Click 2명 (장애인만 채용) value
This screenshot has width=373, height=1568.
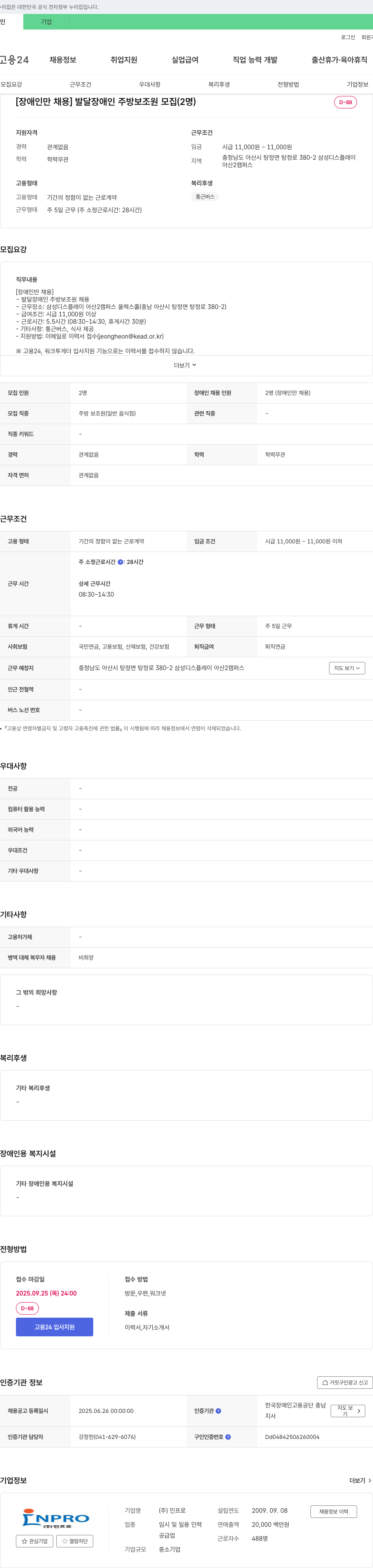(x=287, y=393)
